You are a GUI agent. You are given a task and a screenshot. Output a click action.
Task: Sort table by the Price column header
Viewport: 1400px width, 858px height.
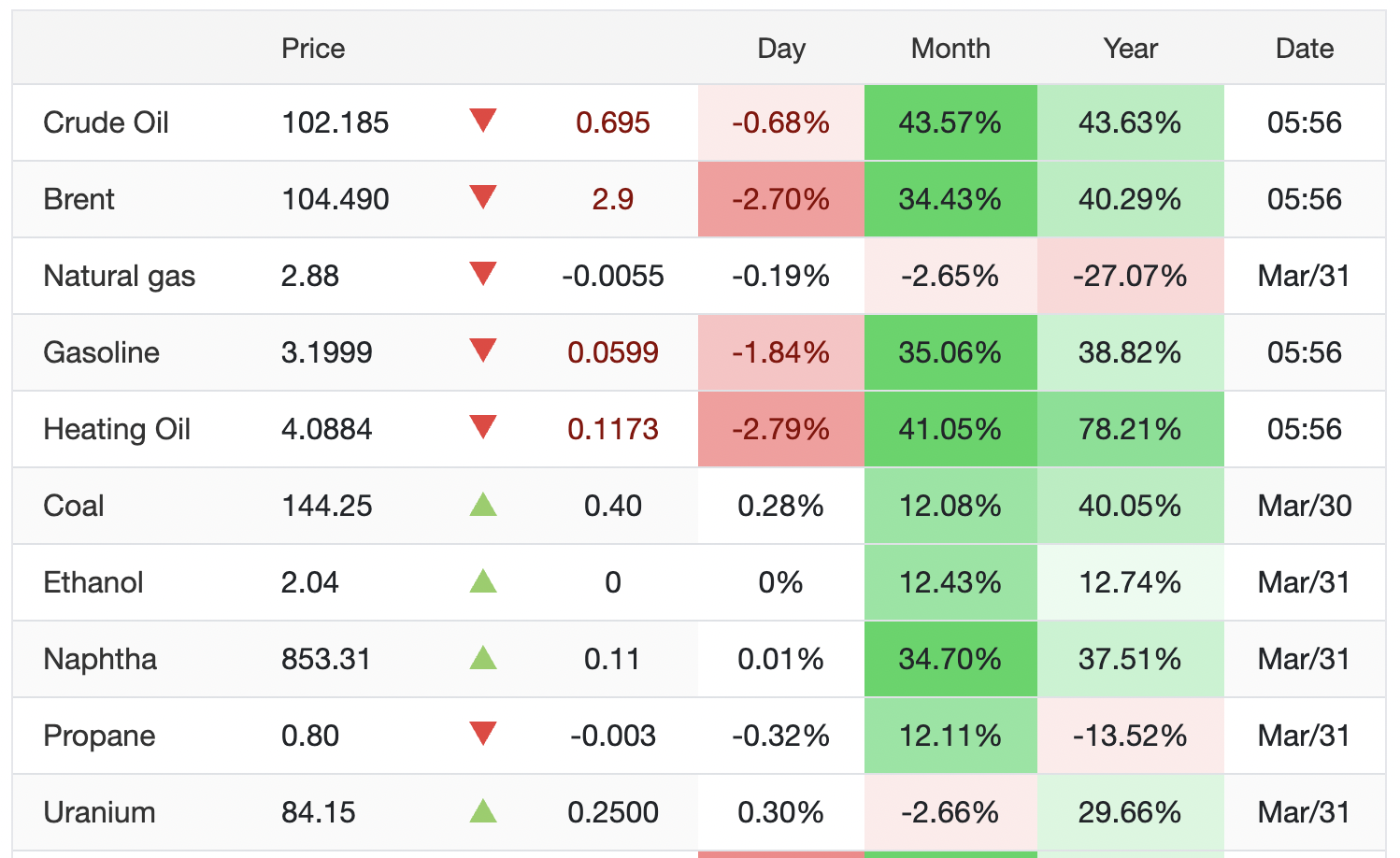(x=313, y=49)
